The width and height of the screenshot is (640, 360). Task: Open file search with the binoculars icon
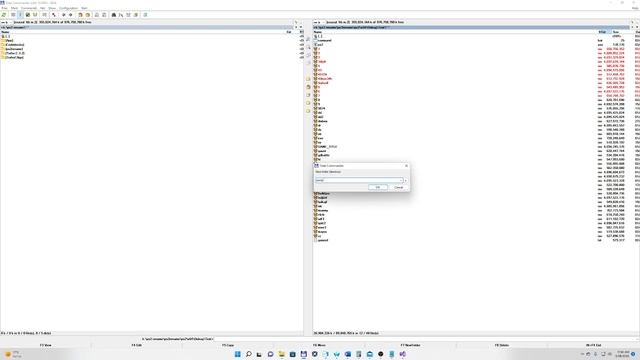coord(114,15)
